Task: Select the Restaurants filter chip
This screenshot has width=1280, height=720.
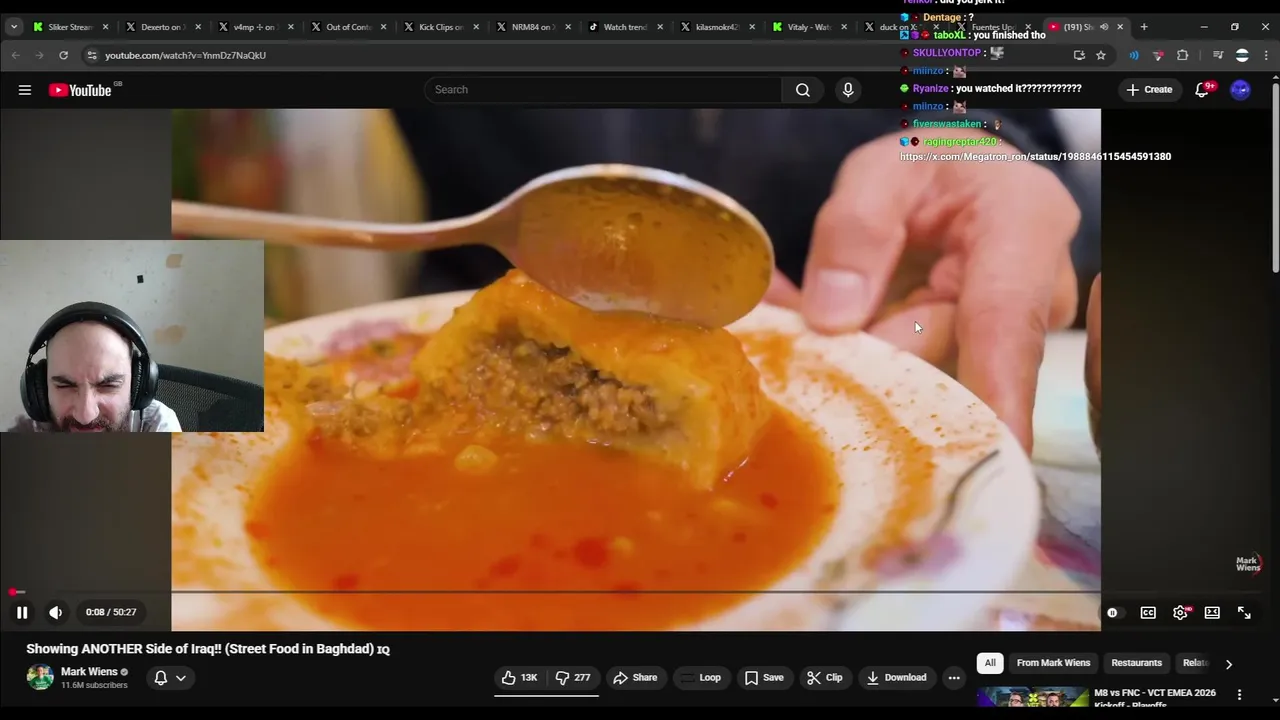Action: (x=1136, y=663)
